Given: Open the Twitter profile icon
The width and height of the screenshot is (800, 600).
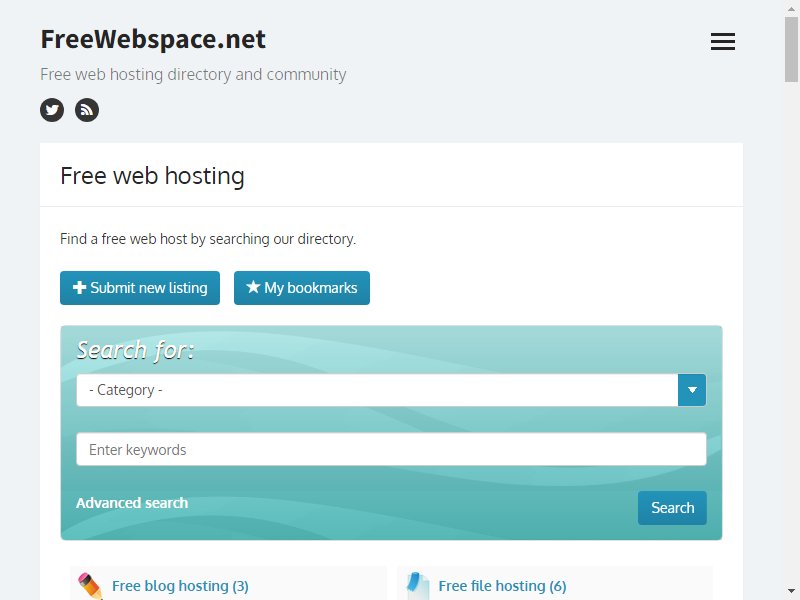Looking at the screenshot, I should point(52,110).
